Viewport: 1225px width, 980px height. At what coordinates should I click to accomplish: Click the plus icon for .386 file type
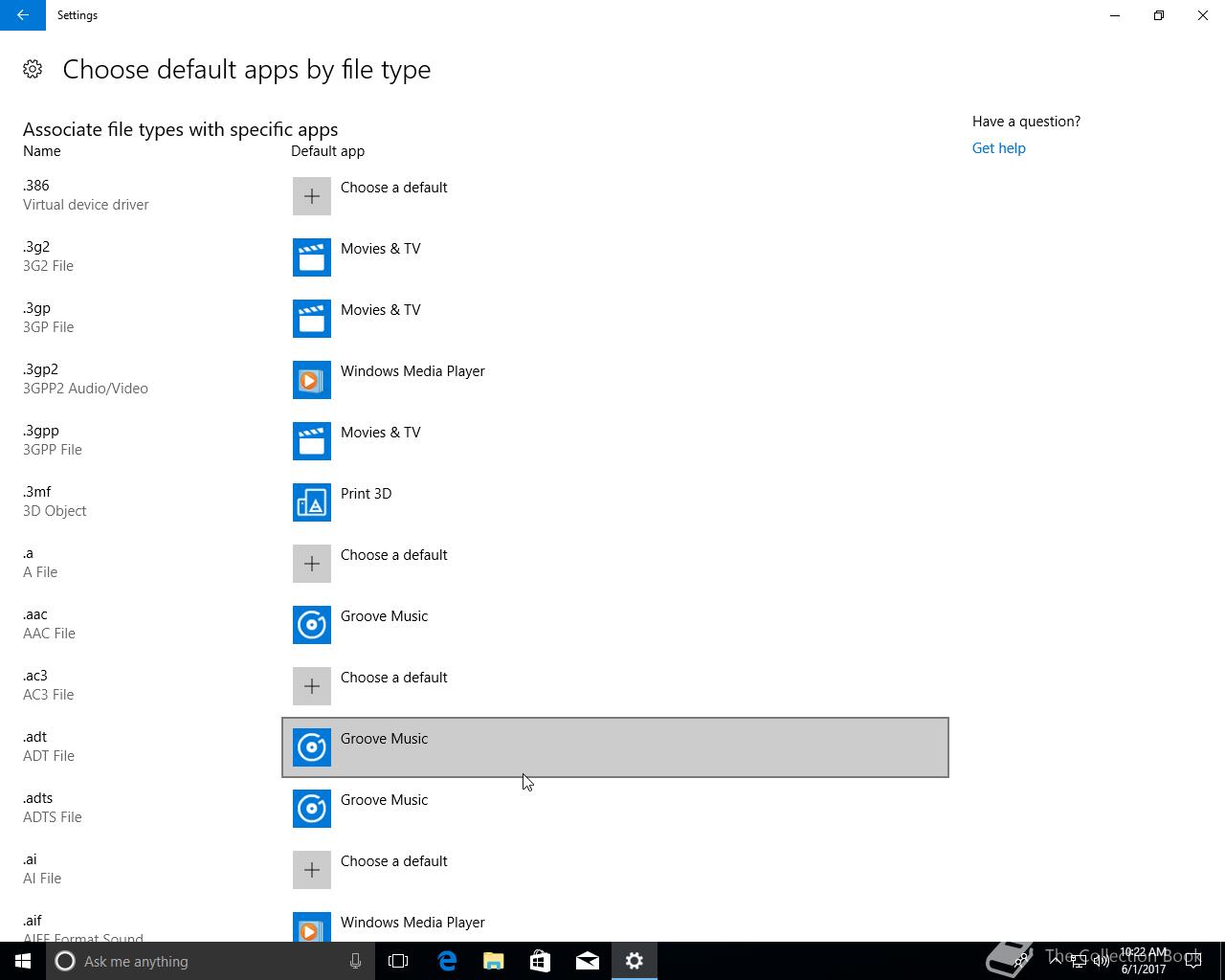click(x=312, y=196)
